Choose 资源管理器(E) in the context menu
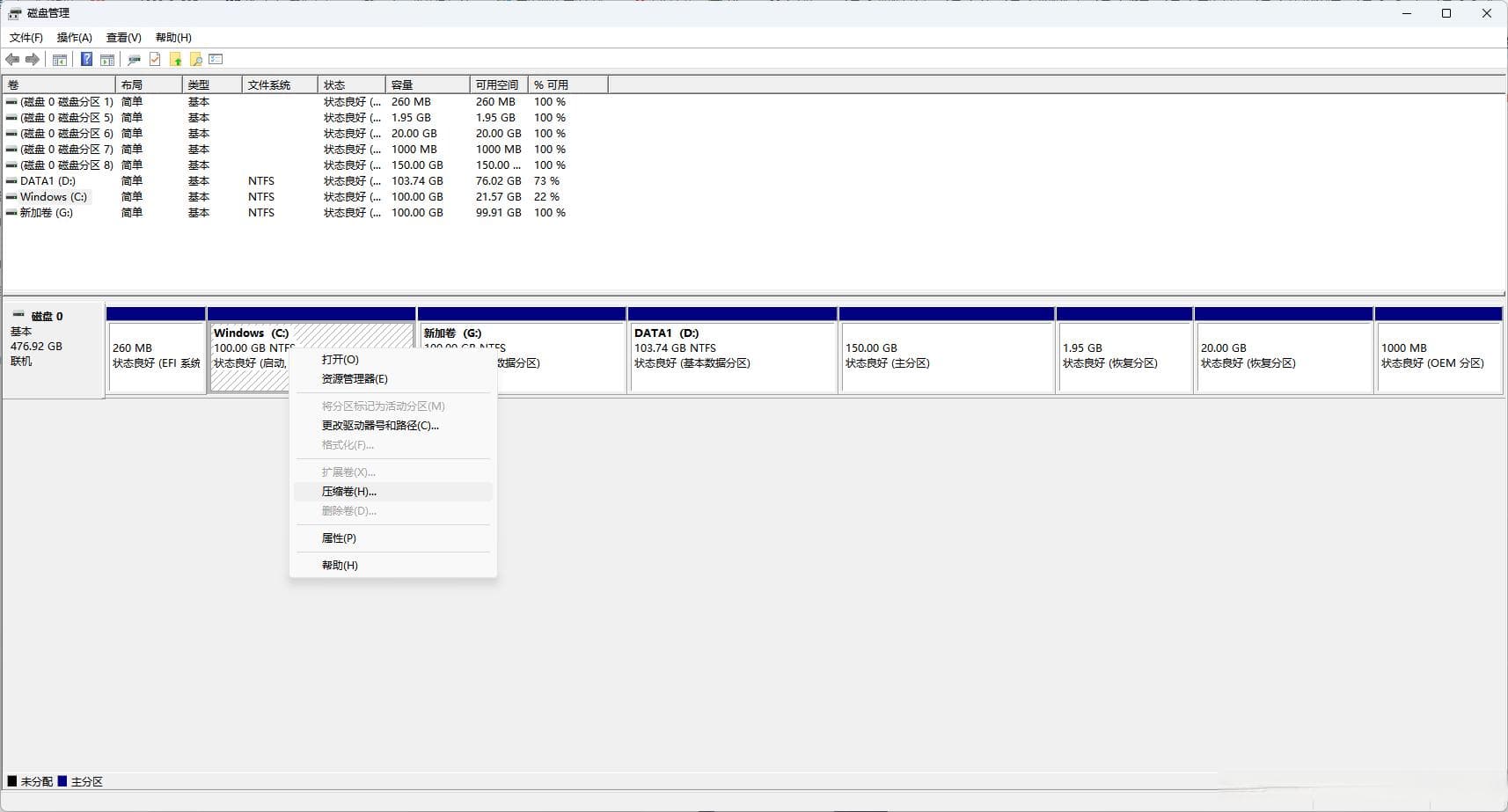This screenshot has height=812, width=1508. 393,379
